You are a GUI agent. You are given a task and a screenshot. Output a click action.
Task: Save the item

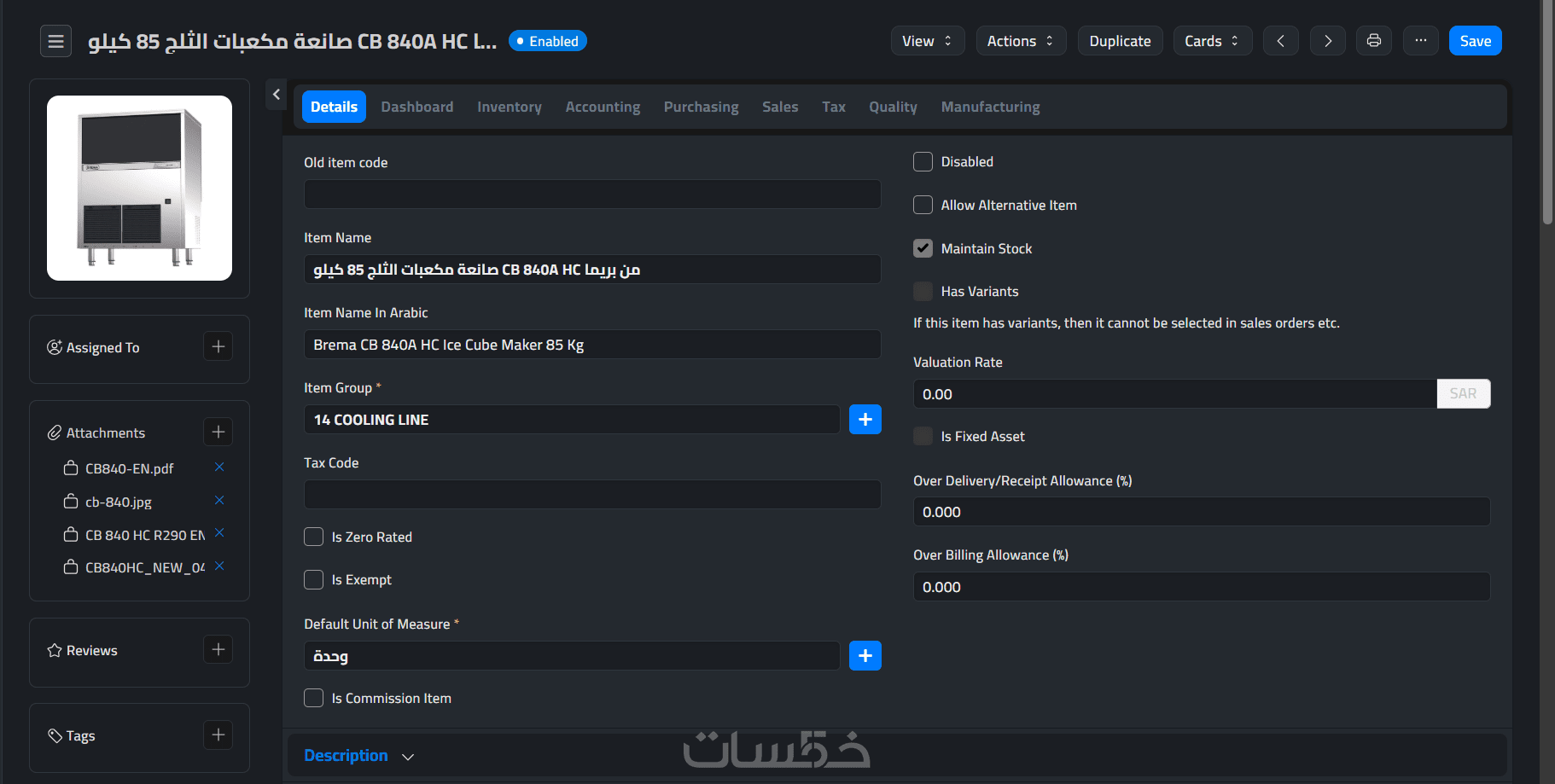click(x=1476, y=41)
